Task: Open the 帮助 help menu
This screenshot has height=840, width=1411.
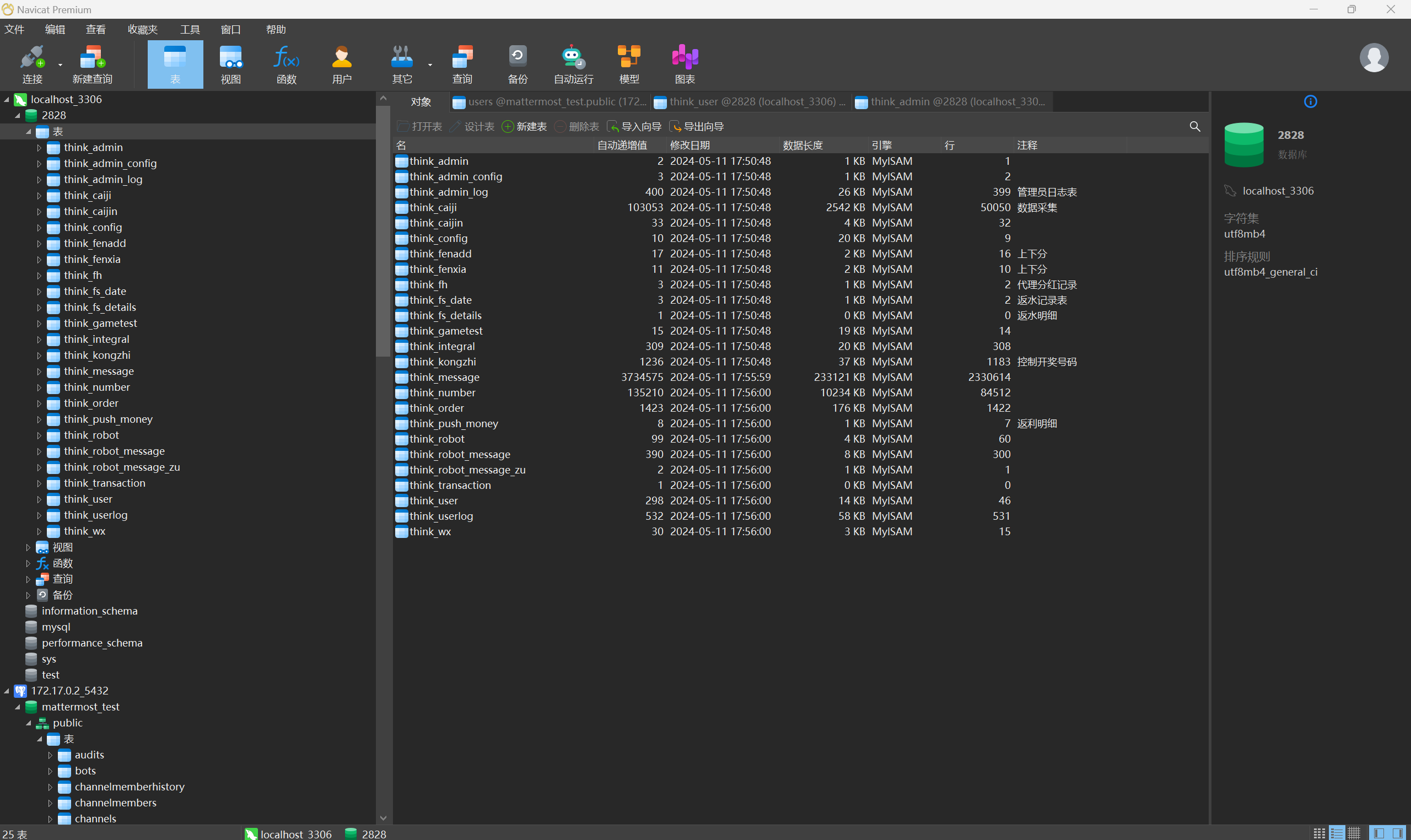Action: pos(276,29)
